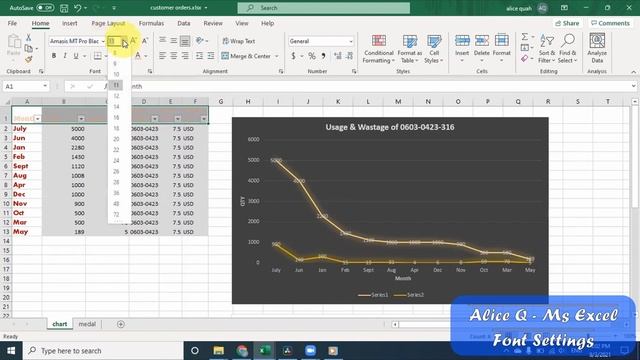Open Sort & Filter menu
The width and height of the screenshot is (640, 360).
tap(547, 49)
